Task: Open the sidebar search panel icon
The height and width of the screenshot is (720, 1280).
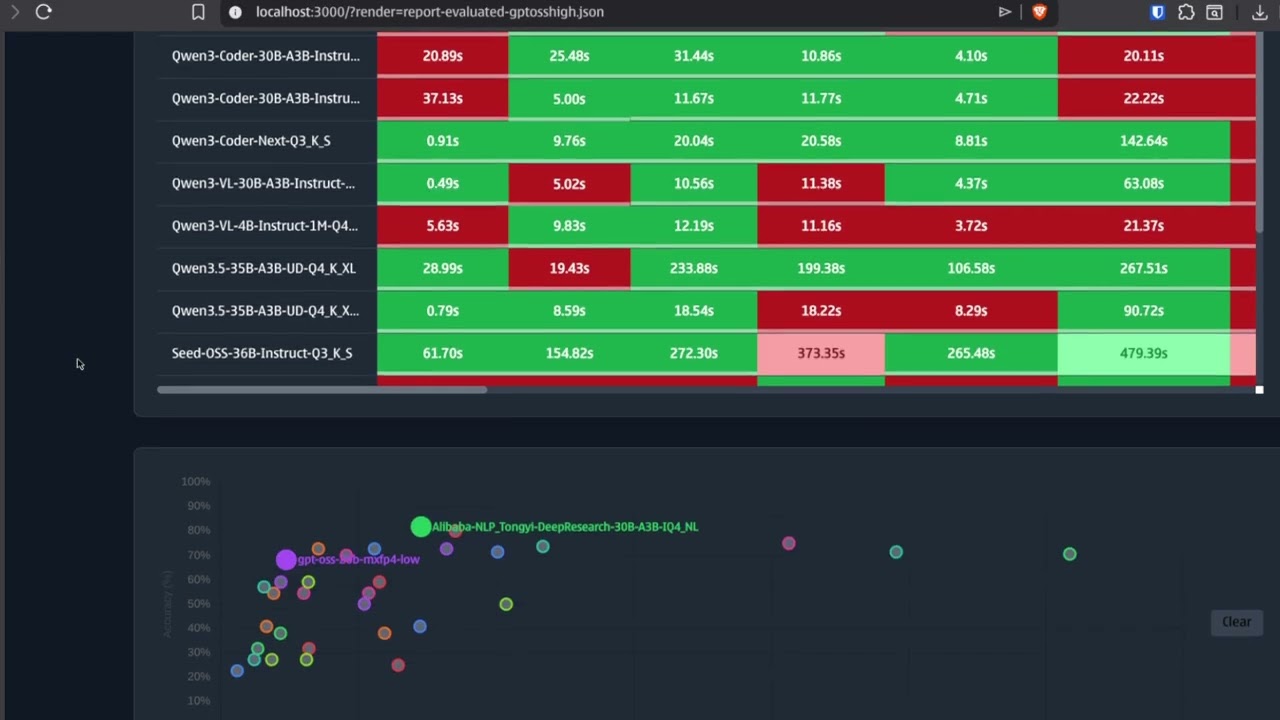Action: [1214, 12]
